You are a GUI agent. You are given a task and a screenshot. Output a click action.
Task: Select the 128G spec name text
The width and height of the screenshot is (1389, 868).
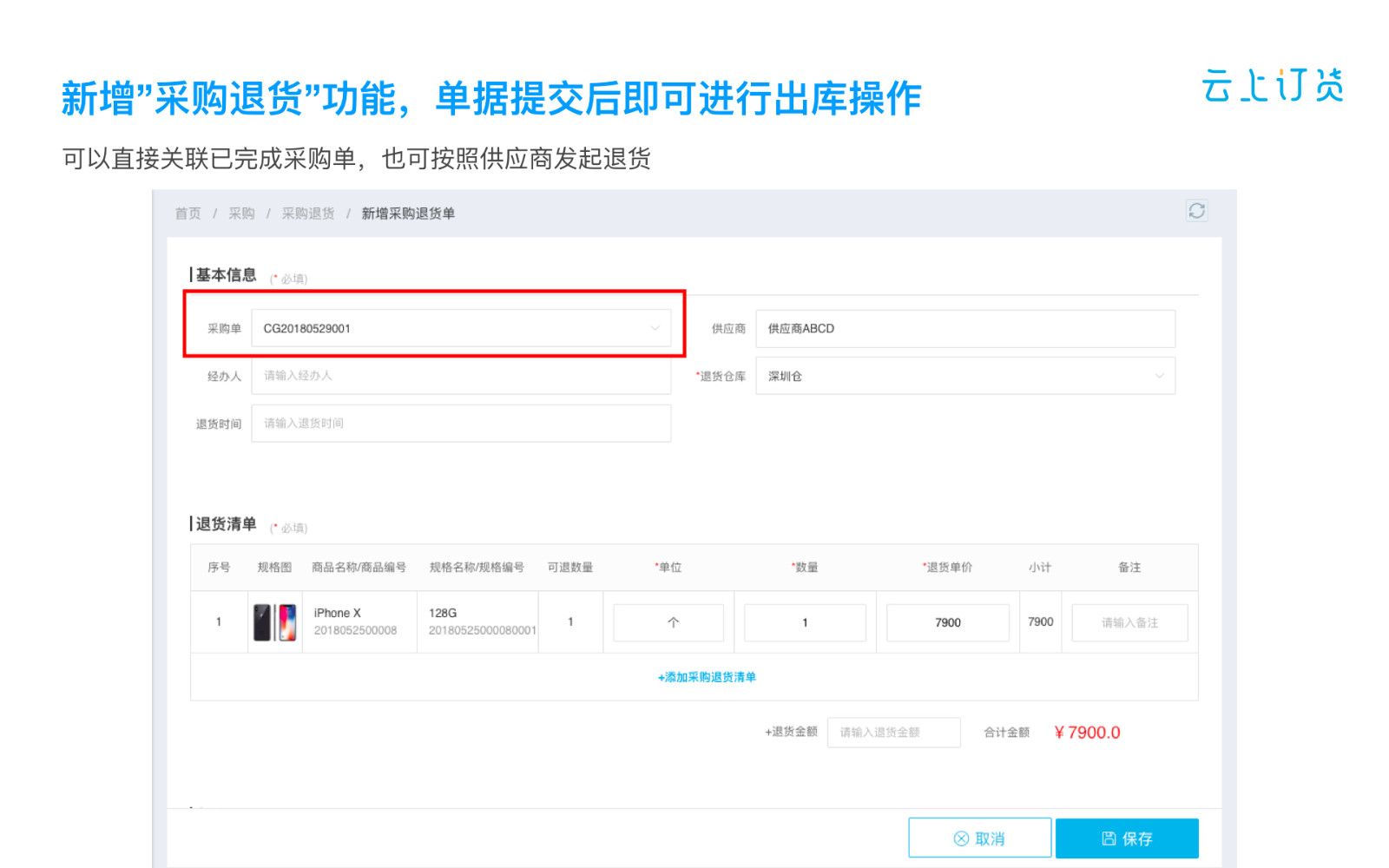click(x=443, y=613)
